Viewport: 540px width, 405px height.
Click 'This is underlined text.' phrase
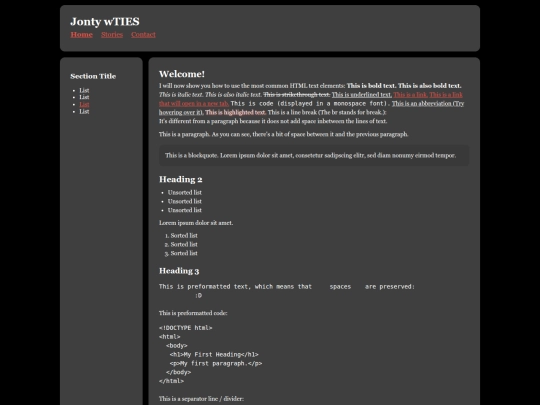pyautogui.click(x=362, y=95)
